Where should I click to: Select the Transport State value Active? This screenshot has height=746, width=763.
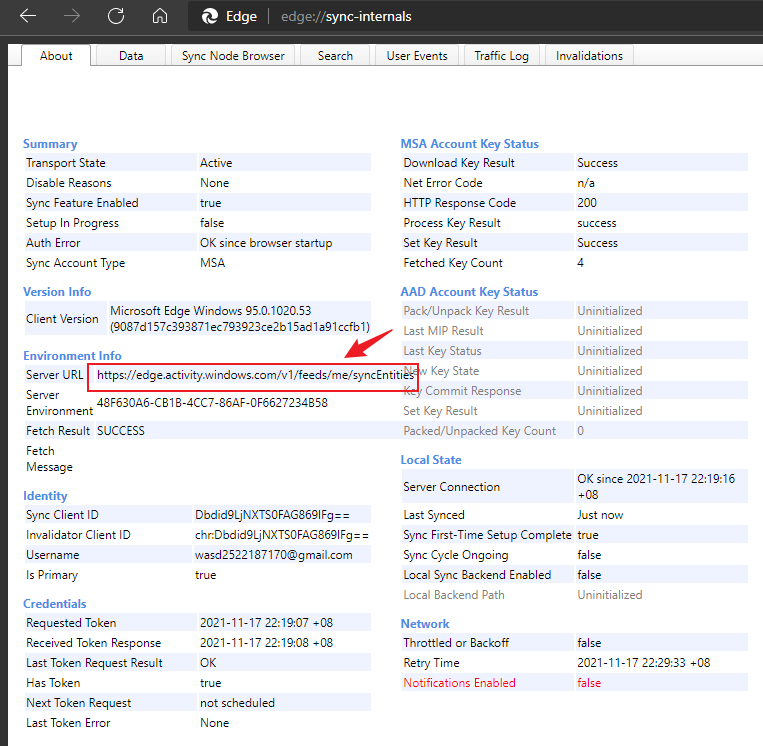click(216, 163)
